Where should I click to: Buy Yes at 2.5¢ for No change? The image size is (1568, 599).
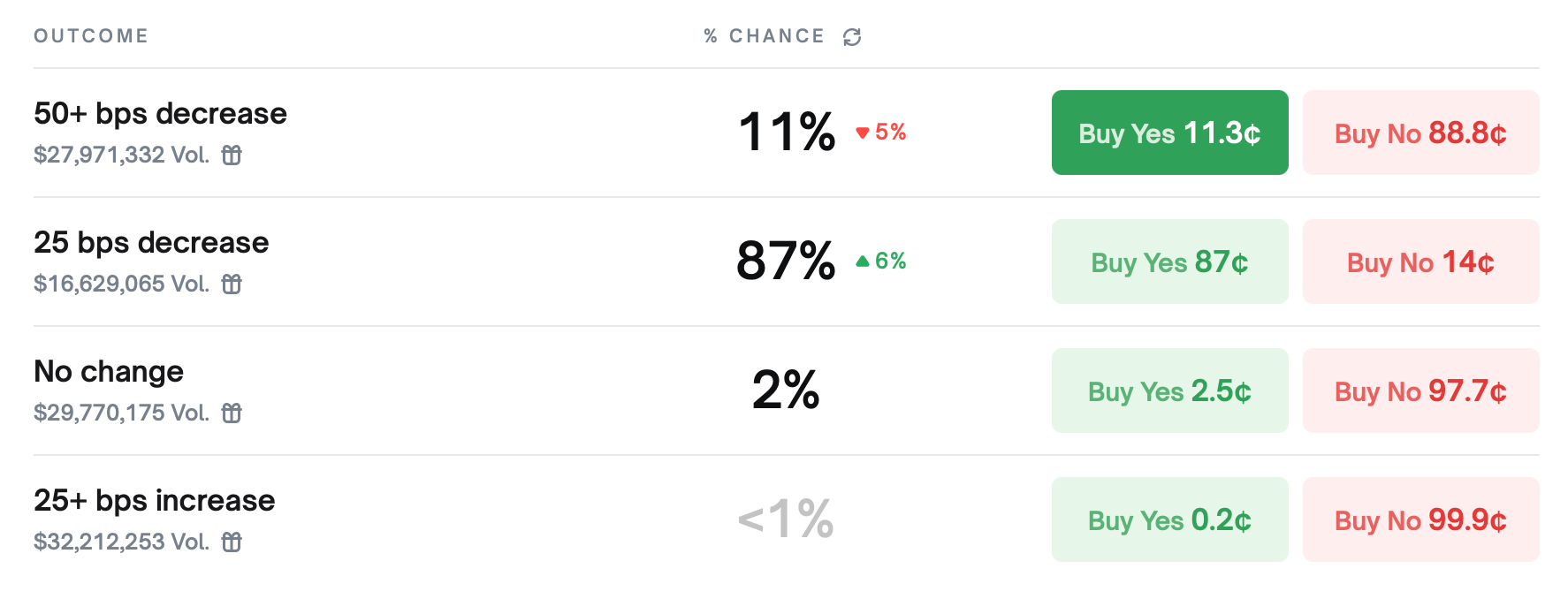coord(1169,390)
